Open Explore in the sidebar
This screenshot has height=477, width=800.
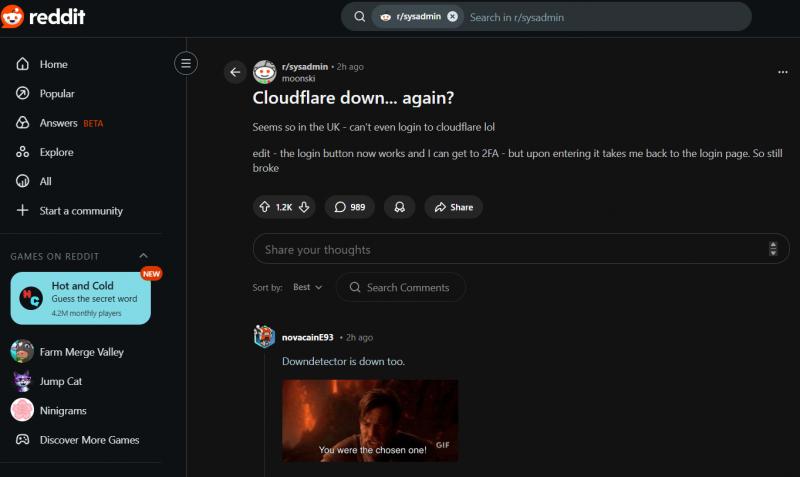point(56,152)
